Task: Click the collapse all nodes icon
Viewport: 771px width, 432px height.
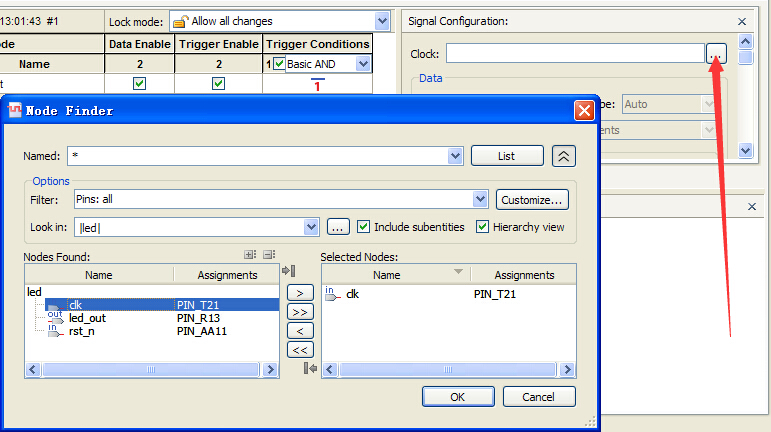Action: coord(266,255)
